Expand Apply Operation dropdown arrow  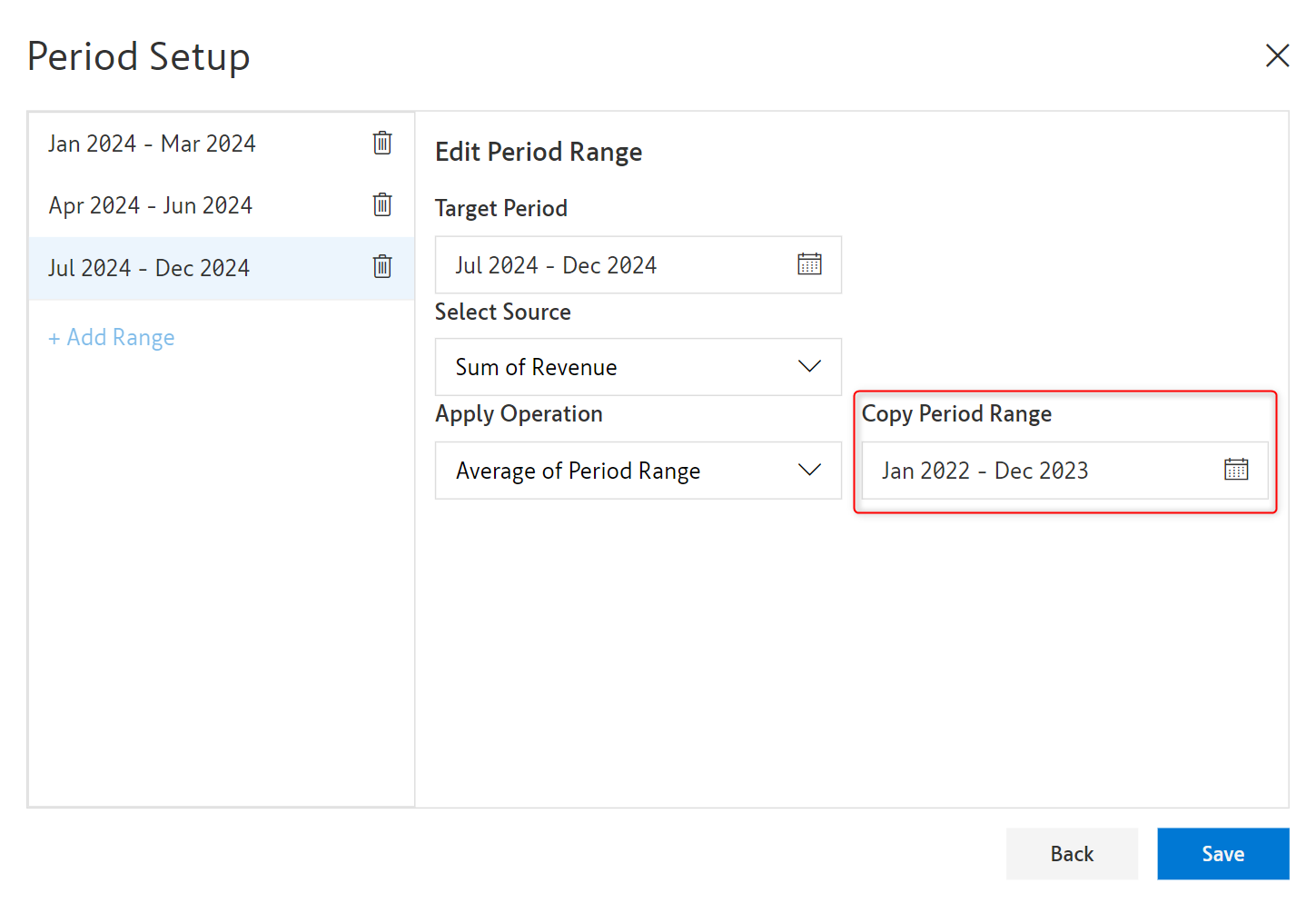click(809, 470)
